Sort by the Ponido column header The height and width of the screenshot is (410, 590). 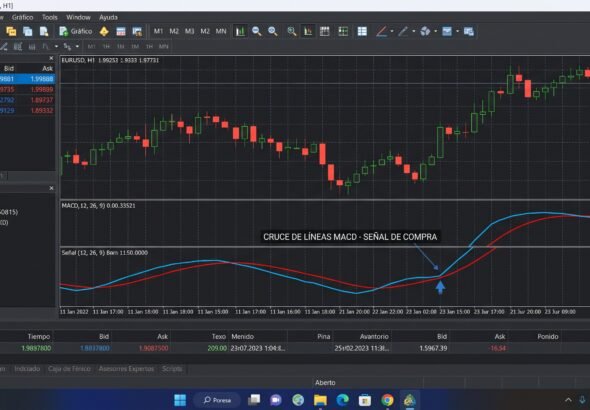coord(548,336)
